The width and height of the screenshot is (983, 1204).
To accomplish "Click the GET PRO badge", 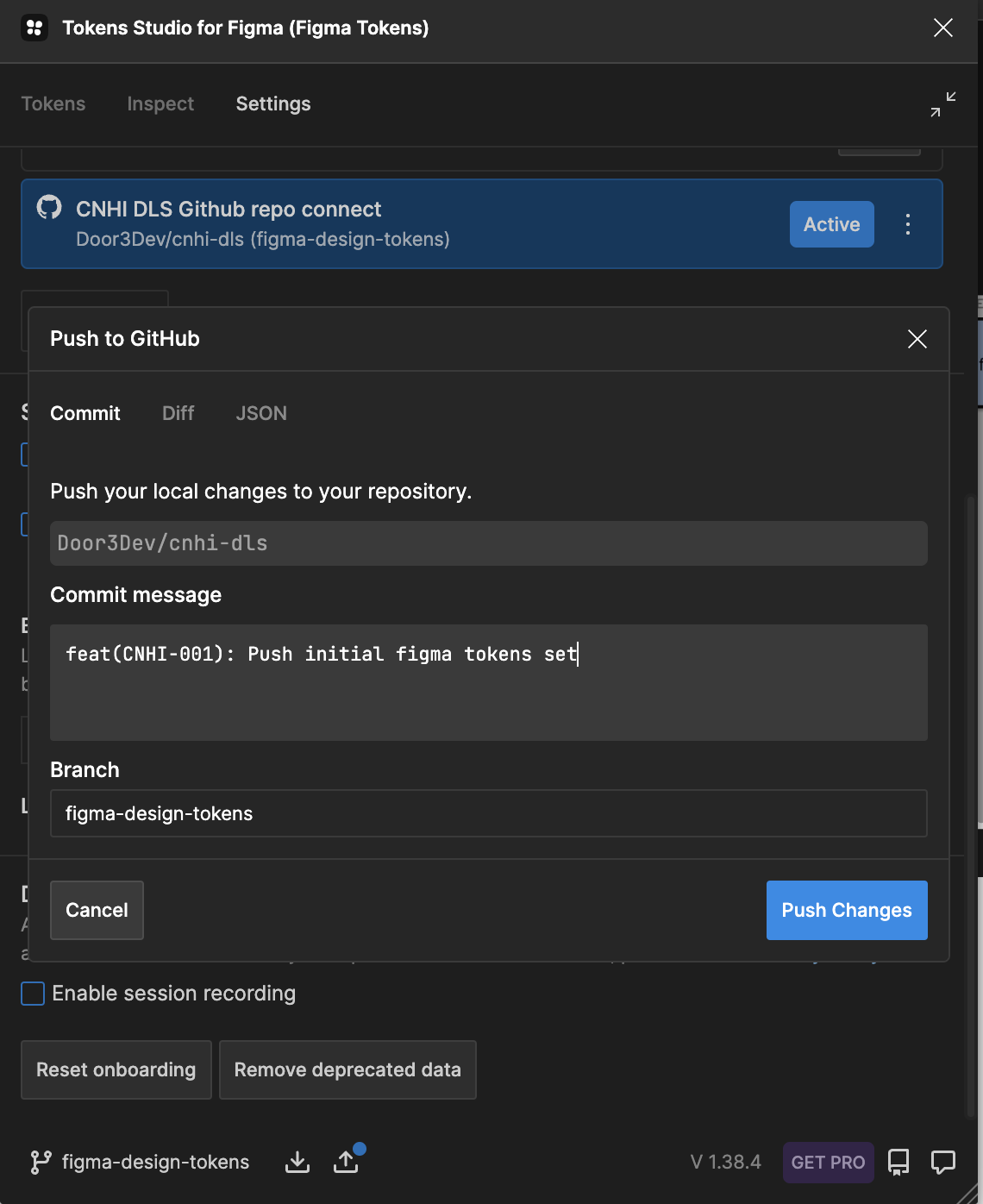I will (x=829, y=1163).
